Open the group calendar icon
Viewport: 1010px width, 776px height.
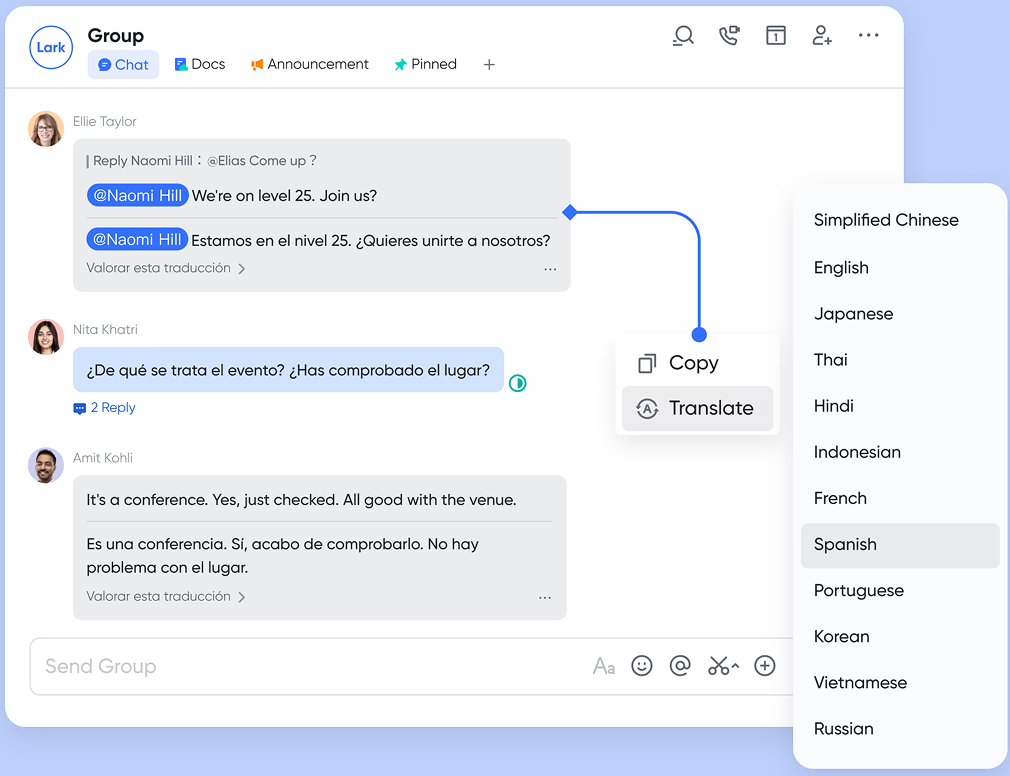click(775, 36)
